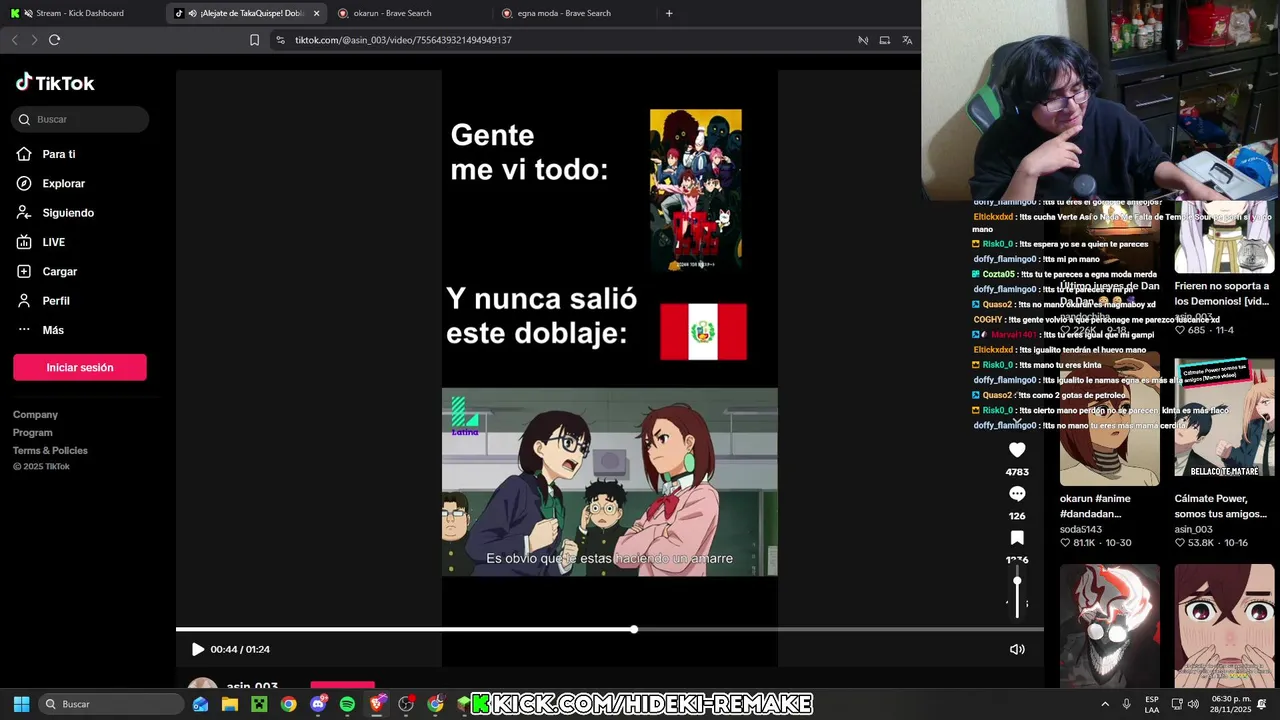Reload the page
1280x720 pixels.
pos(54,40)
